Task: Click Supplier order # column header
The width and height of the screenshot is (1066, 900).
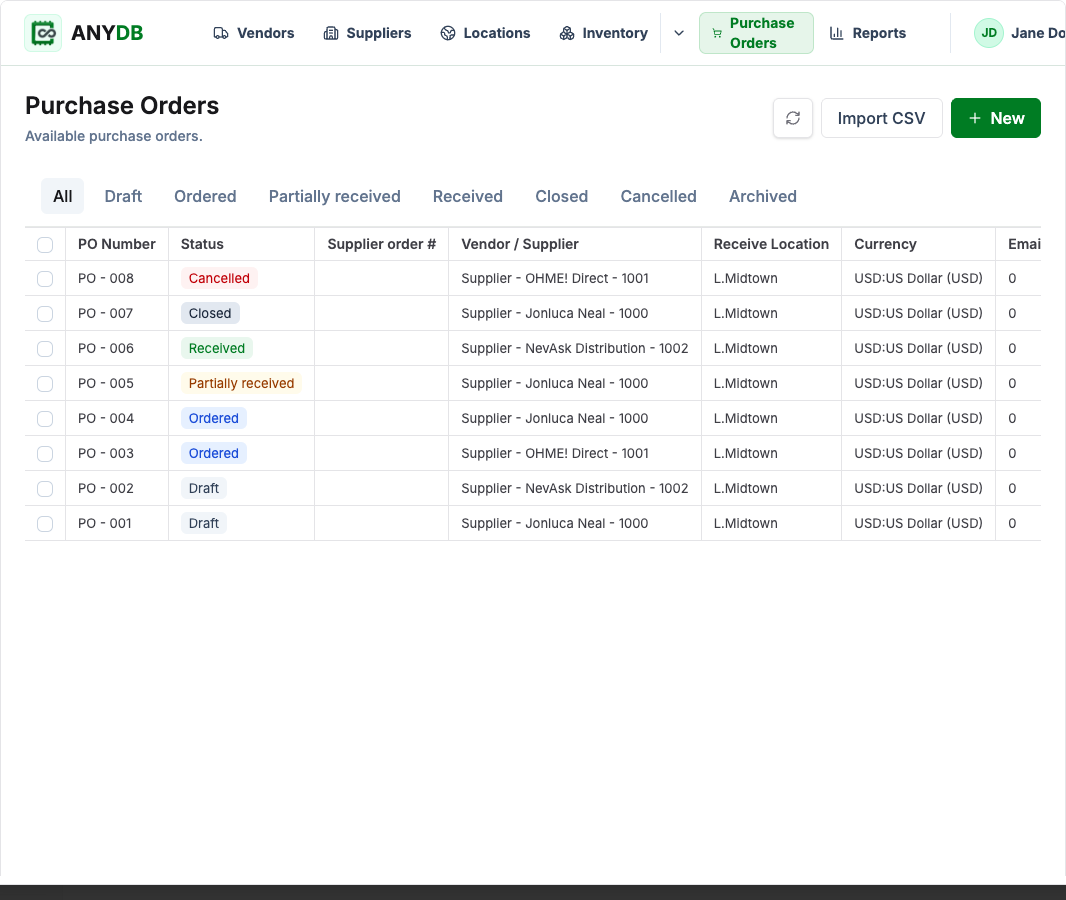Action: pyautogui.click(x=381, y=244)
